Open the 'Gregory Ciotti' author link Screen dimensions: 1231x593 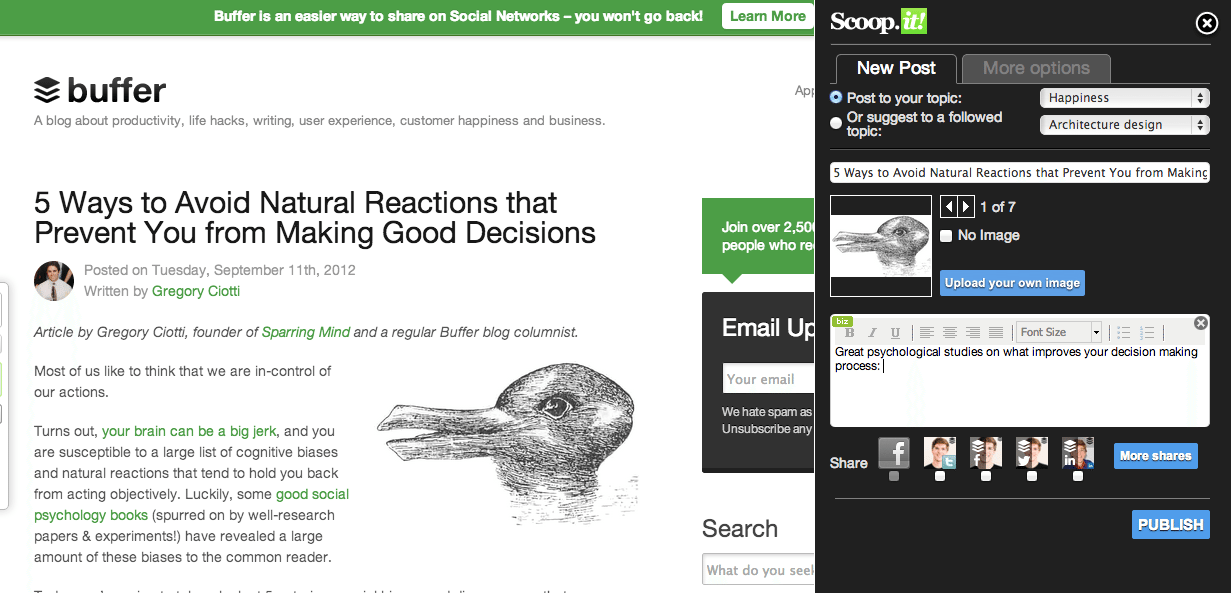click(196, 291)
